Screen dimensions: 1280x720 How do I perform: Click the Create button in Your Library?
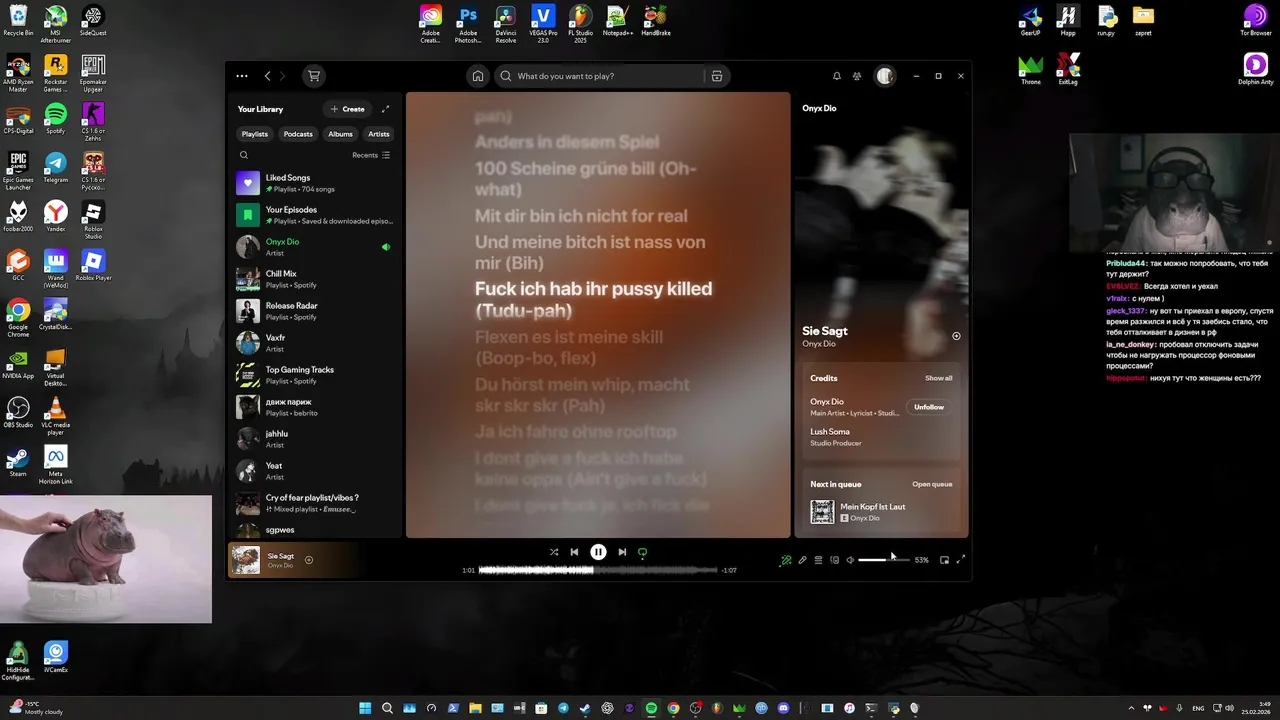pos(348,109)
